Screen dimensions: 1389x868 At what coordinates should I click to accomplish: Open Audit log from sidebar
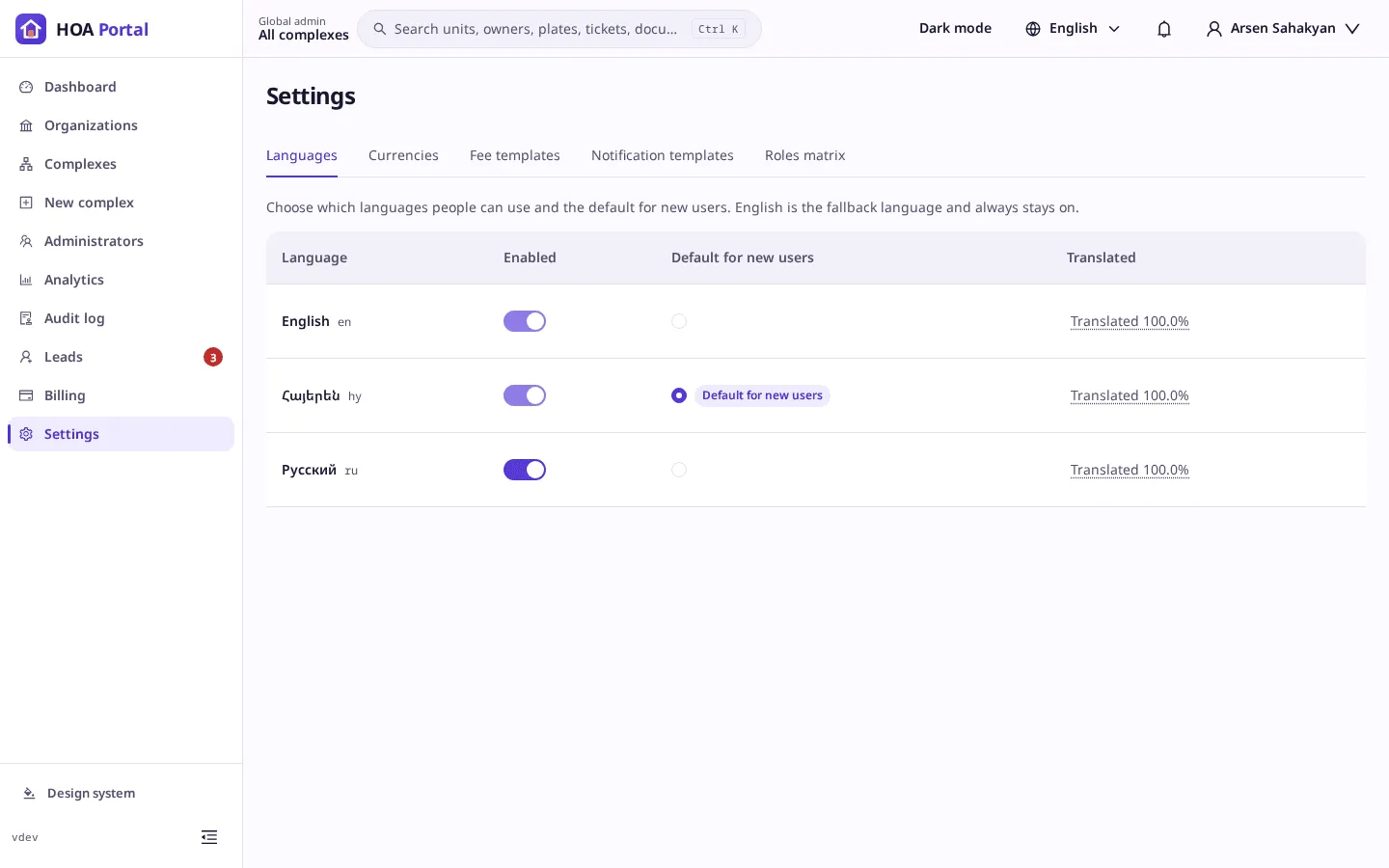121,318
